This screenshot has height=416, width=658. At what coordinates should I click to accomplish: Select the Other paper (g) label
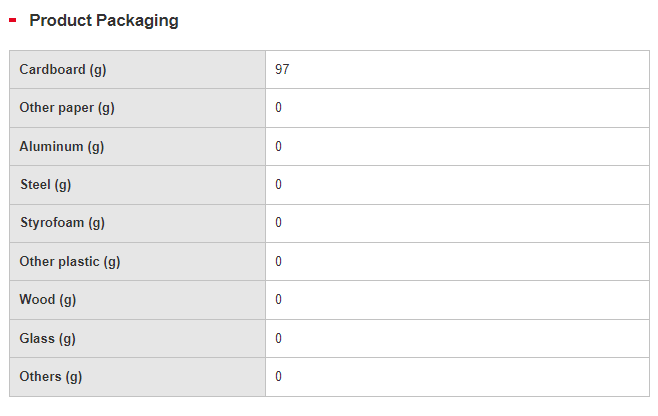coord(67,108)
